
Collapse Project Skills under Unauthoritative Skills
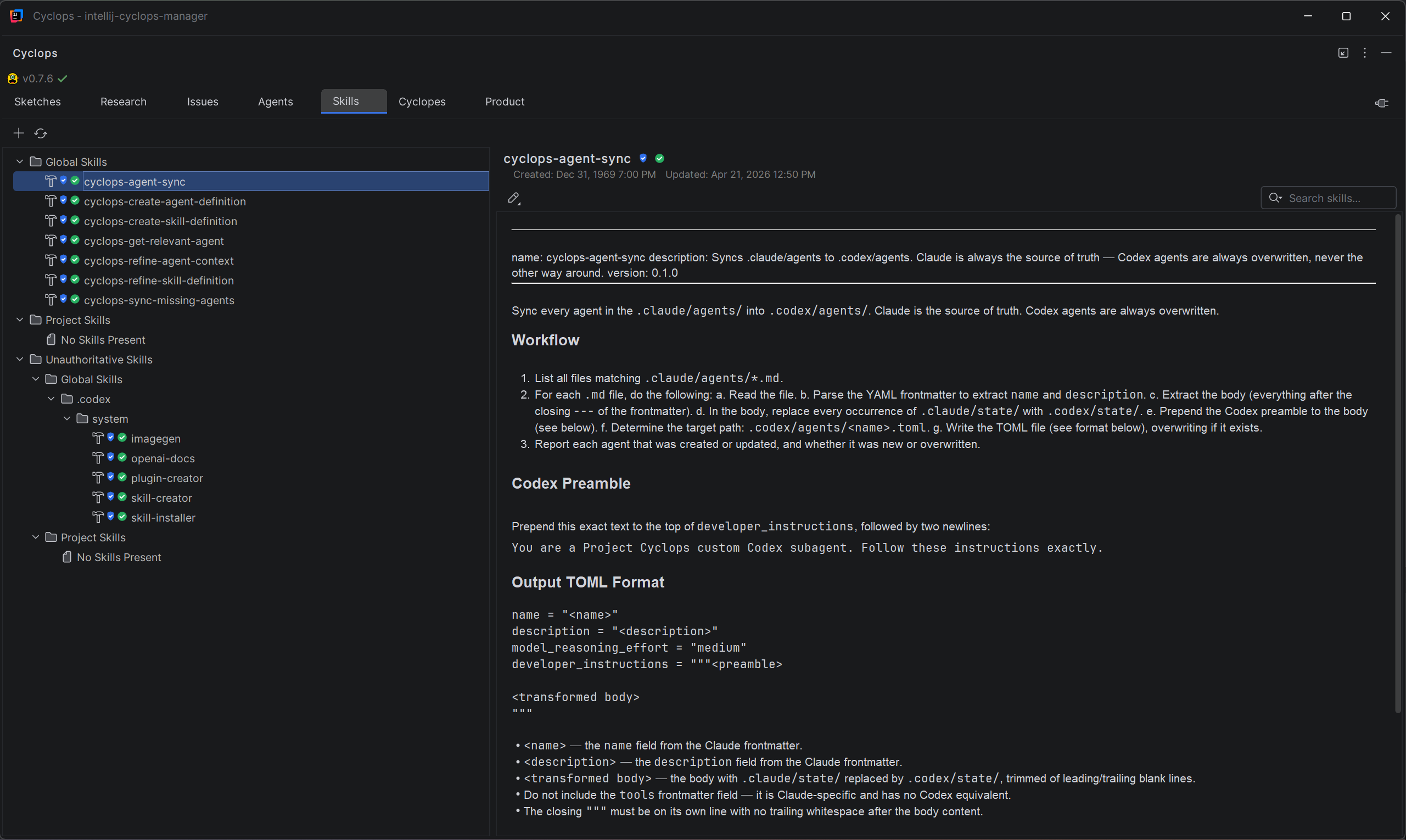click(36, 537)
